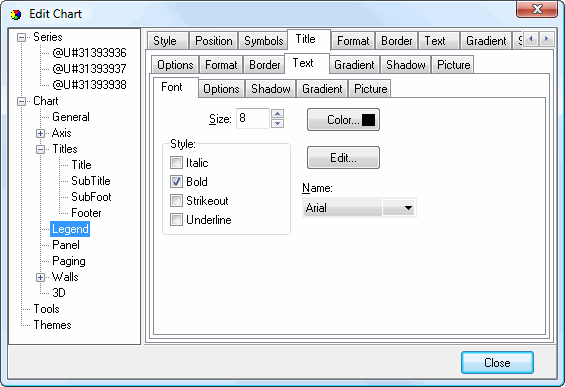This screenshot has width=565, height=387.
Task: Enable the Italic checkbox
Action: point(176,163)
